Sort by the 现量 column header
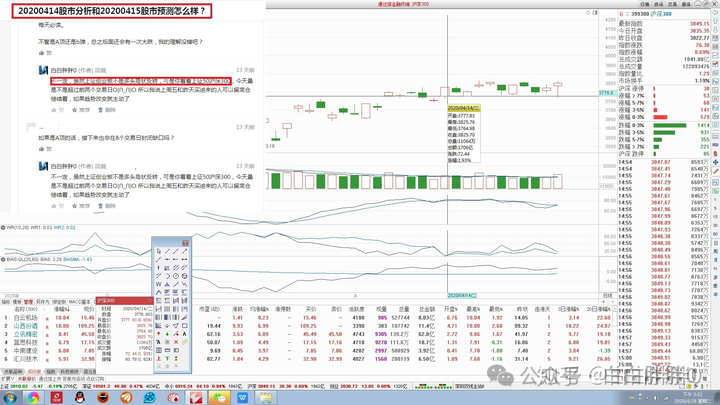 pos(382,309)
